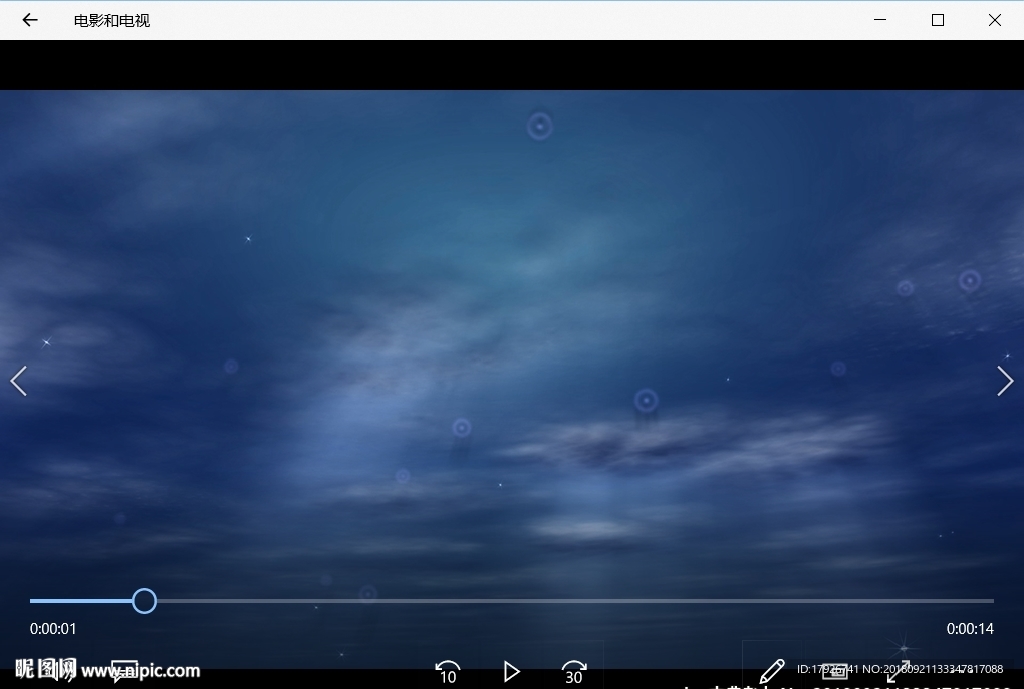1024x689 pixels.
Task: Click the seek bar's circular handle
Action: tap(144, 601)
